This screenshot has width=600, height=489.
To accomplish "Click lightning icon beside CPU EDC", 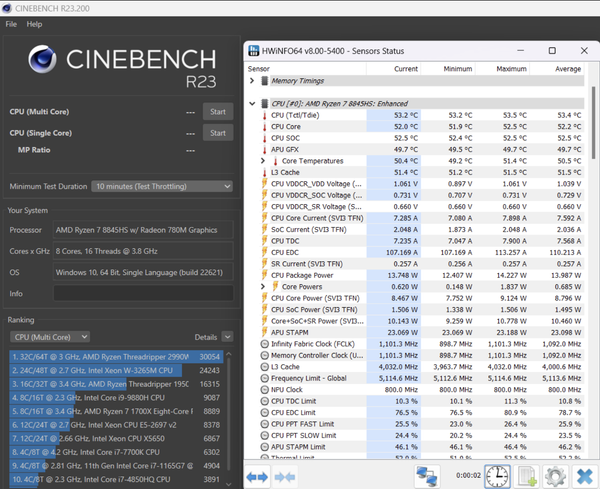I will 264,252.
